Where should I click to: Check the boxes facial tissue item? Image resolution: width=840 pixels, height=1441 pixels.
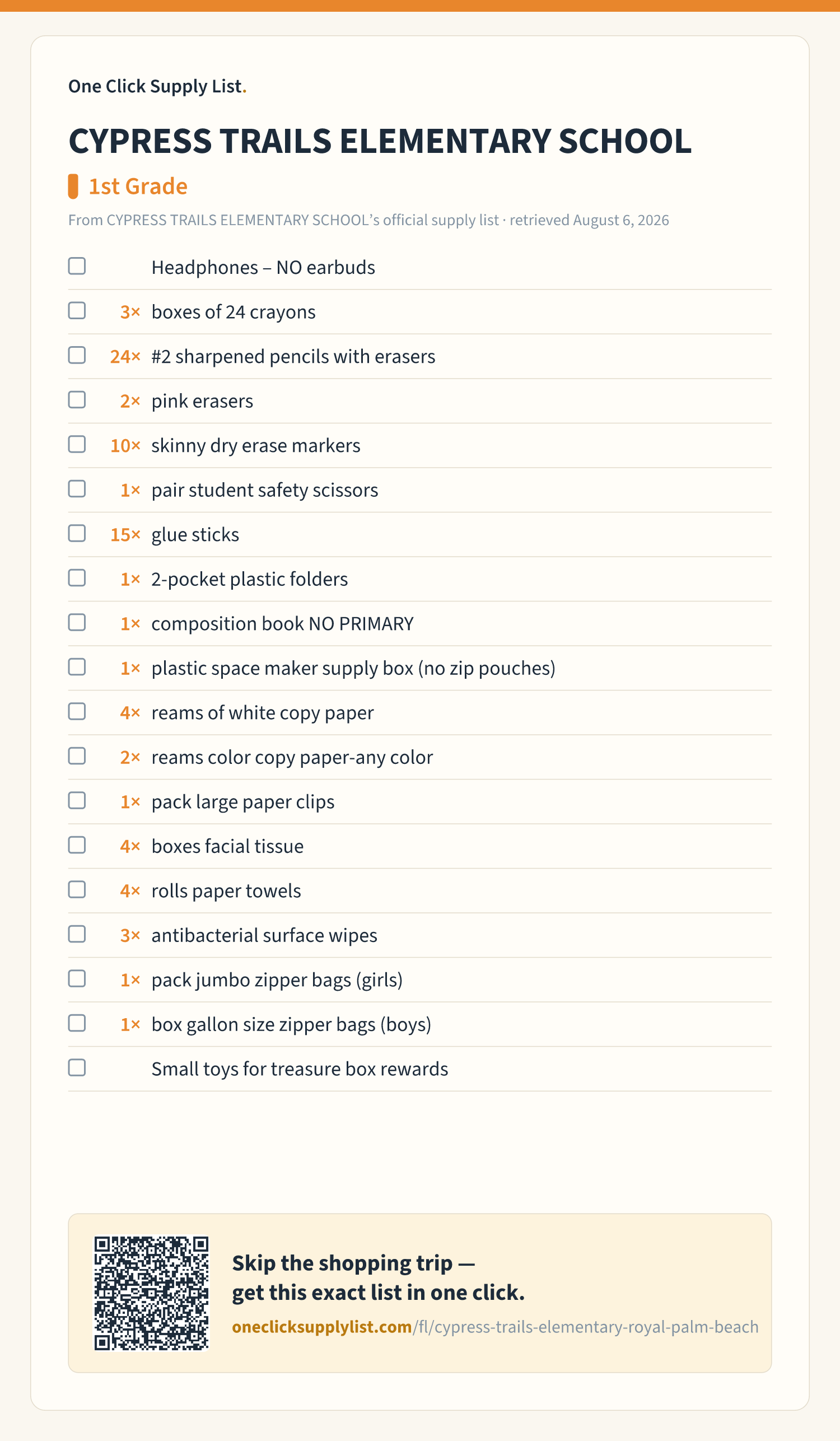coord(77,845)
